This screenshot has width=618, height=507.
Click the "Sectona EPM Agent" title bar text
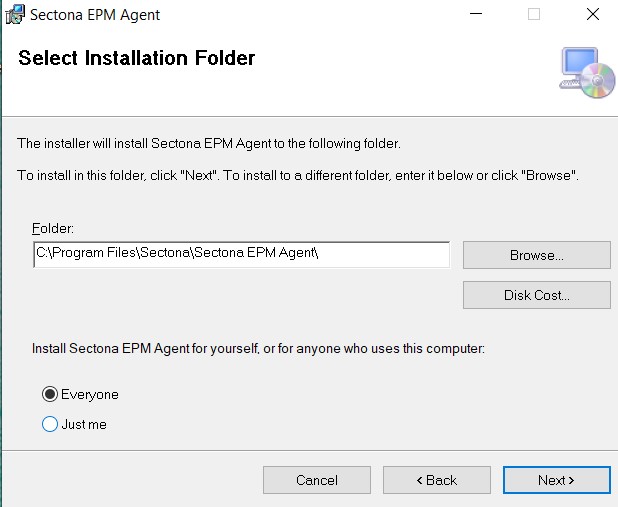click(95, 15)
